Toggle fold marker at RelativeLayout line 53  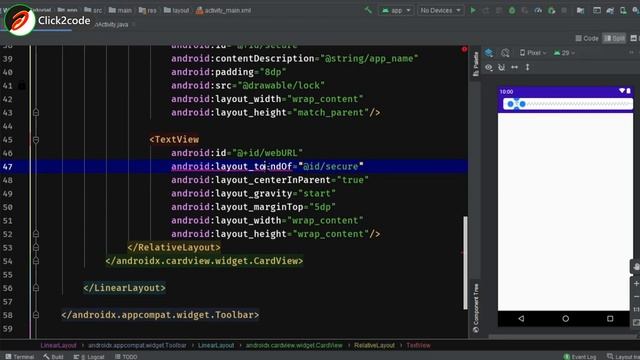36,247
